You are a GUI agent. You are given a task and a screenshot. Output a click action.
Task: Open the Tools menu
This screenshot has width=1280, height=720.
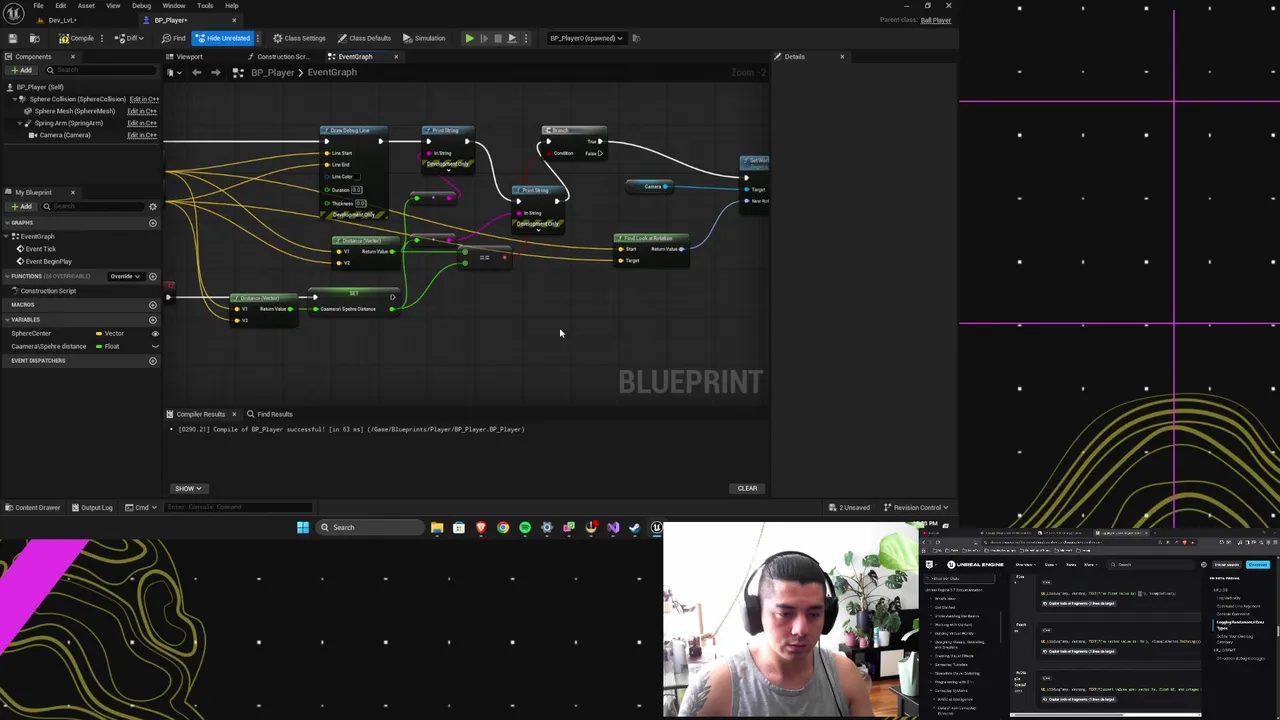click(204, 6)
